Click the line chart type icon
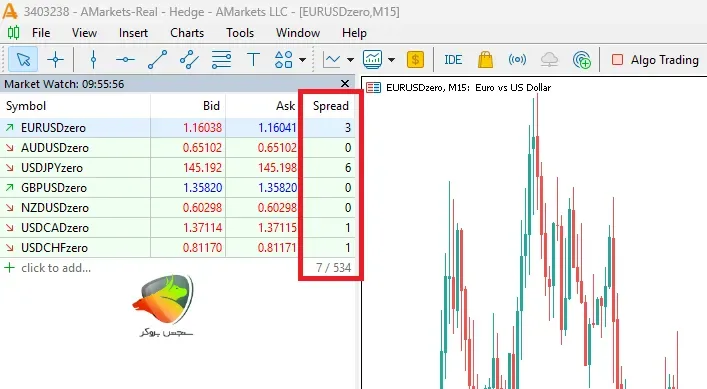The image size is (707, 389). coord(332,59)
